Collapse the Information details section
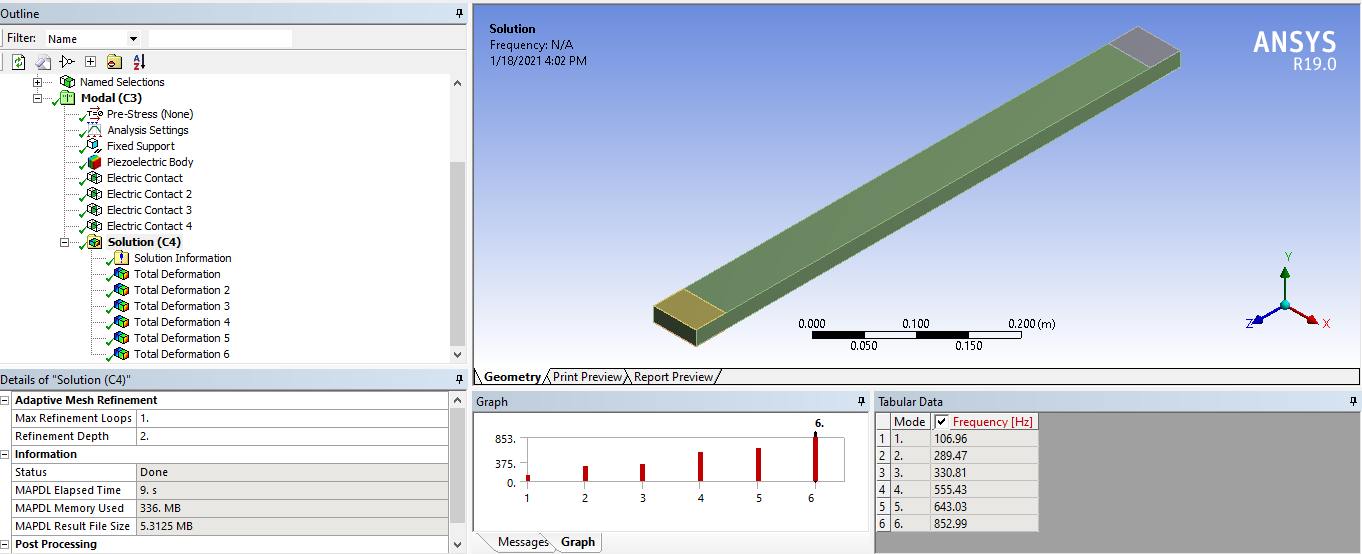The width and height of the screenshot is (1362, 554). (6, 454)
